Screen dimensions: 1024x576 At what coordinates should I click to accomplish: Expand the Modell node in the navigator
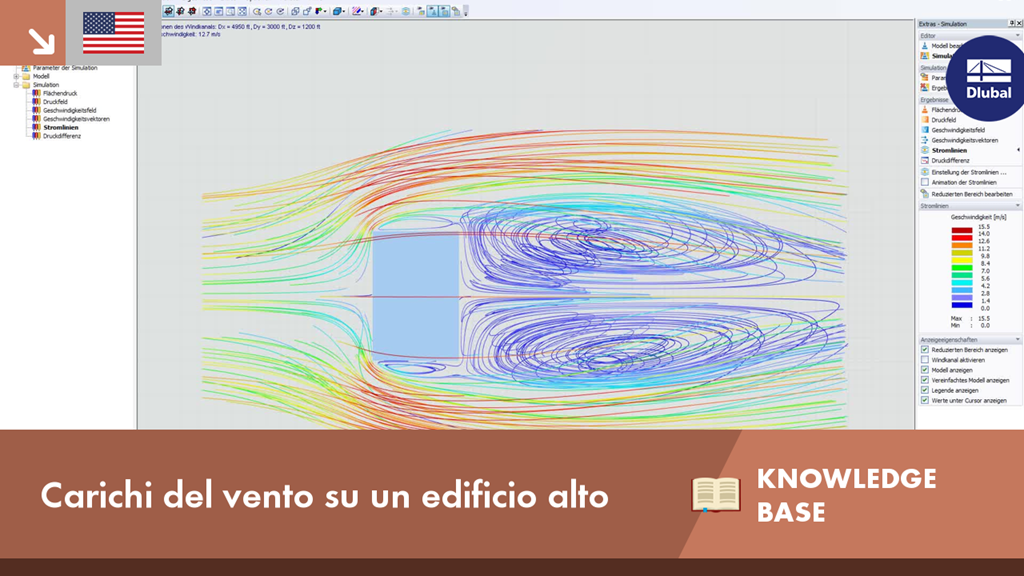tap(15, 76)
